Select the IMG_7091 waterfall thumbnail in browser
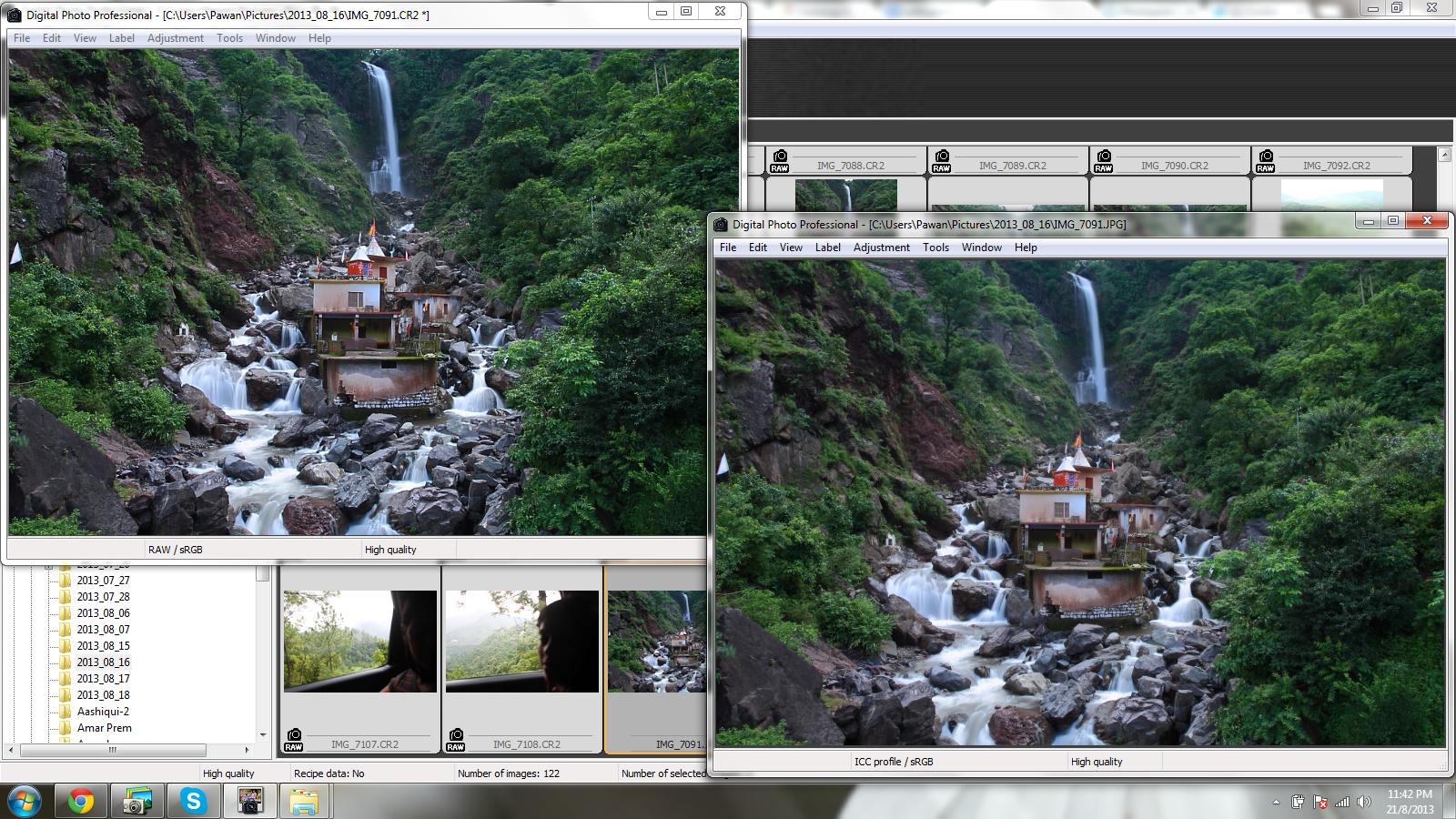This screenshot has width=1456, height=819. pos(657,642)
